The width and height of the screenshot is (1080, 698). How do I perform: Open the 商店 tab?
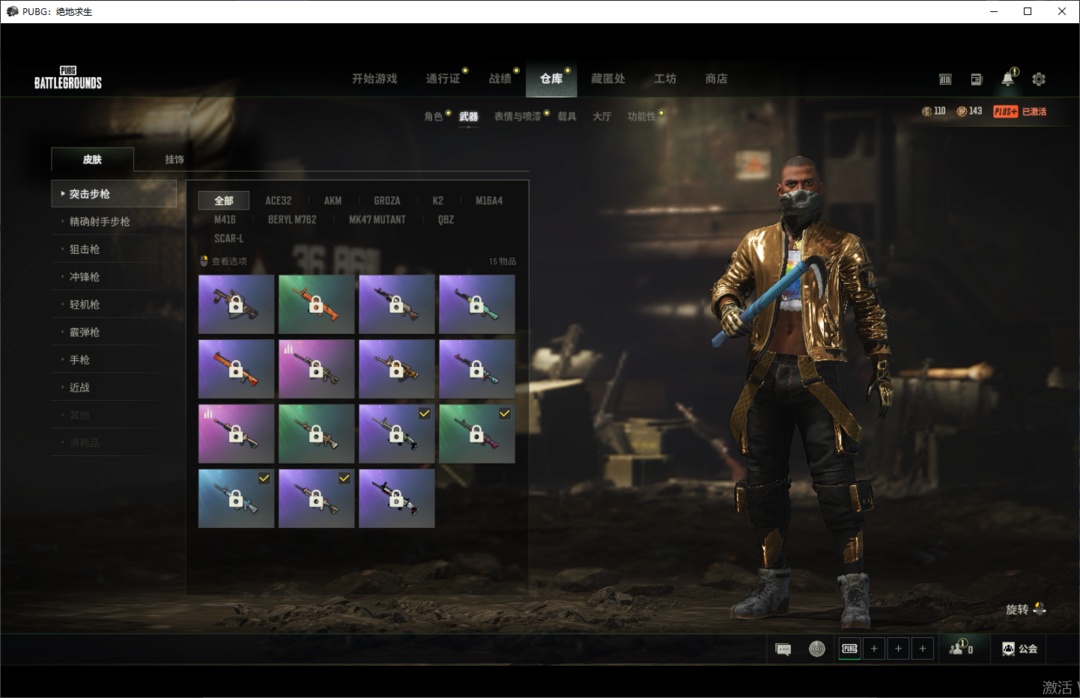716,79
